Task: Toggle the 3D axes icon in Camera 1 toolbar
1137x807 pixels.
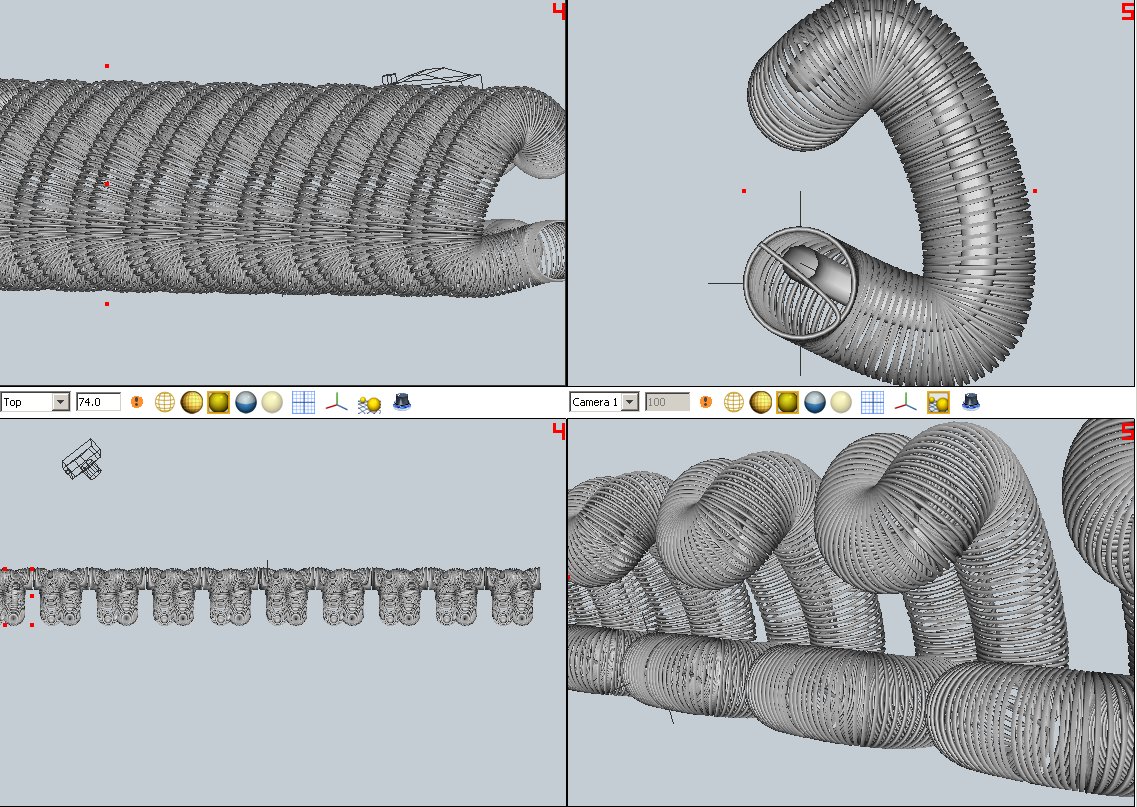Action: (x=905, y=402)
